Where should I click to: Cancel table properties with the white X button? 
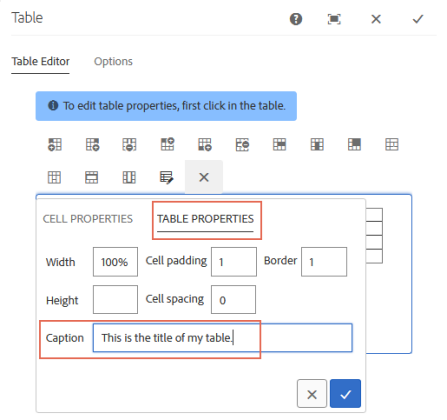[x=312, y=394]
